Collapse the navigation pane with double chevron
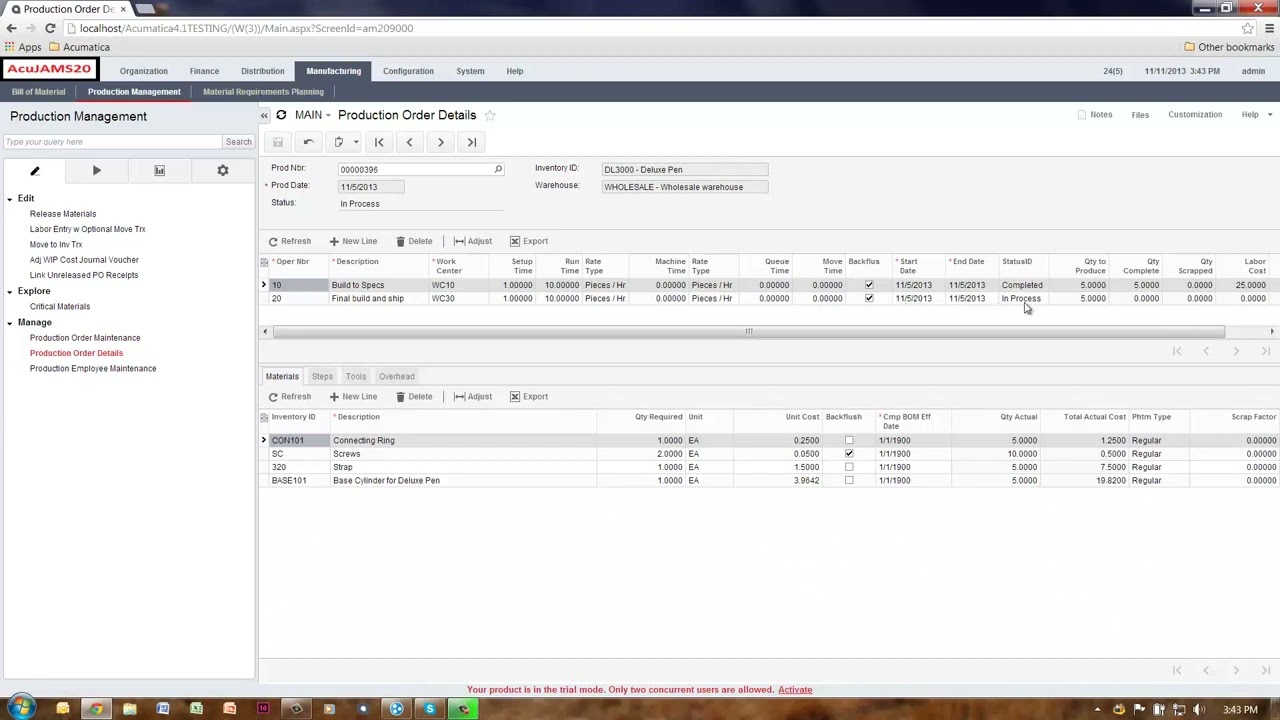 click(264, 116)
